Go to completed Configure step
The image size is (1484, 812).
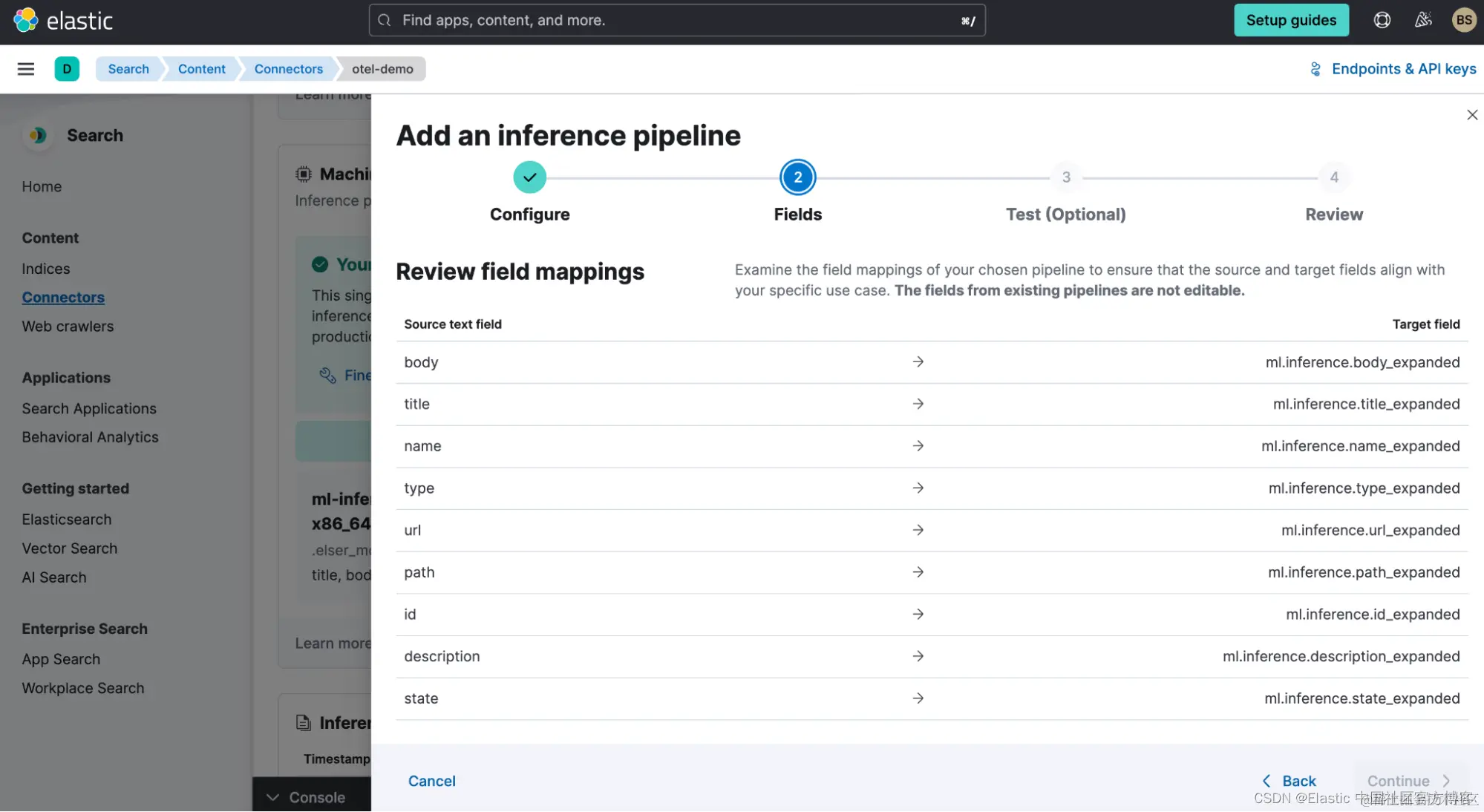(529, 177)
